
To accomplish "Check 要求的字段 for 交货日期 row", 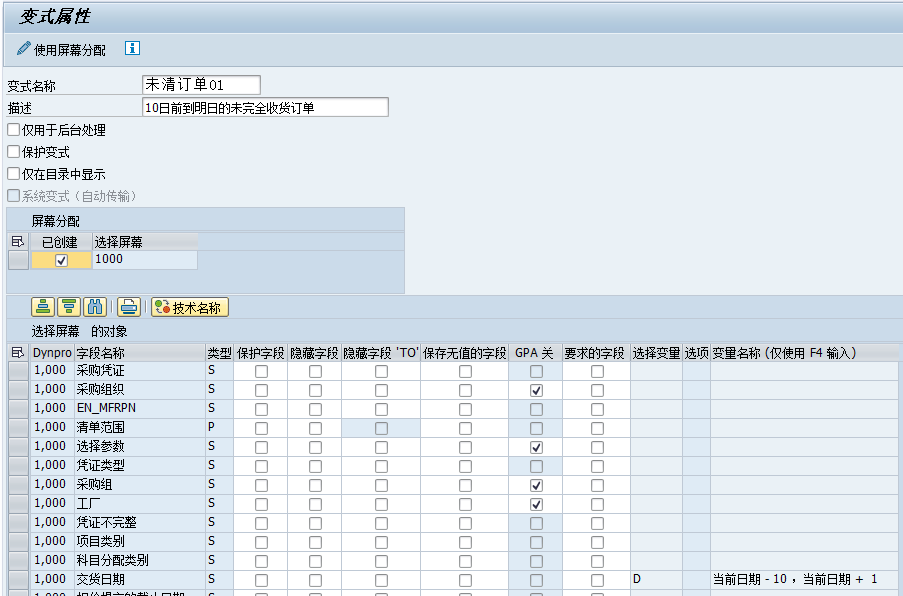I will (597, 580).
